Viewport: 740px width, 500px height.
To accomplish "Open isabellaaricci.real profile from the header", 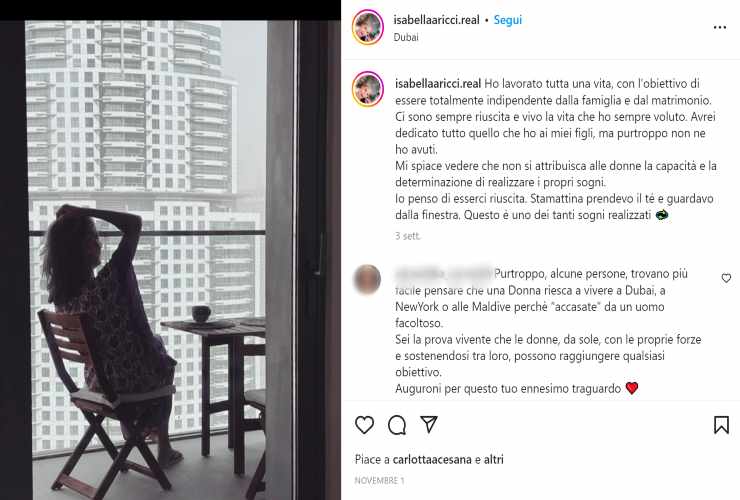I will point(437,20).
